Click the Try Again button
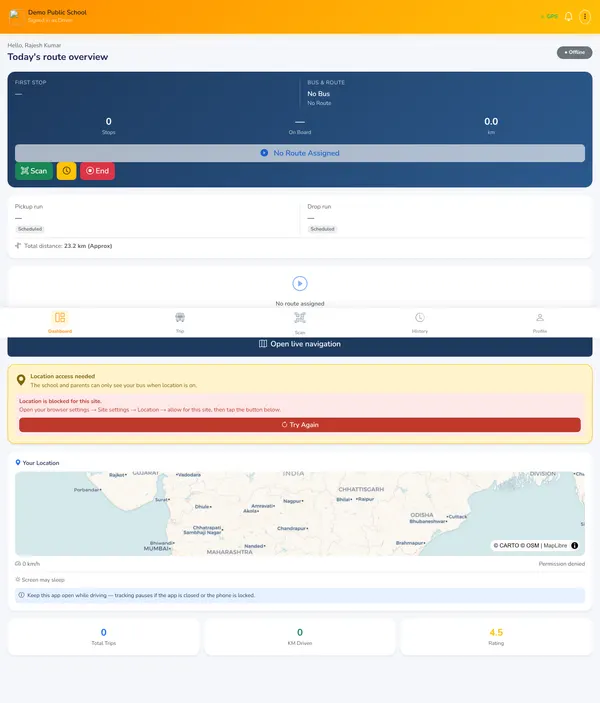600x703 pixels. point(300,425)
